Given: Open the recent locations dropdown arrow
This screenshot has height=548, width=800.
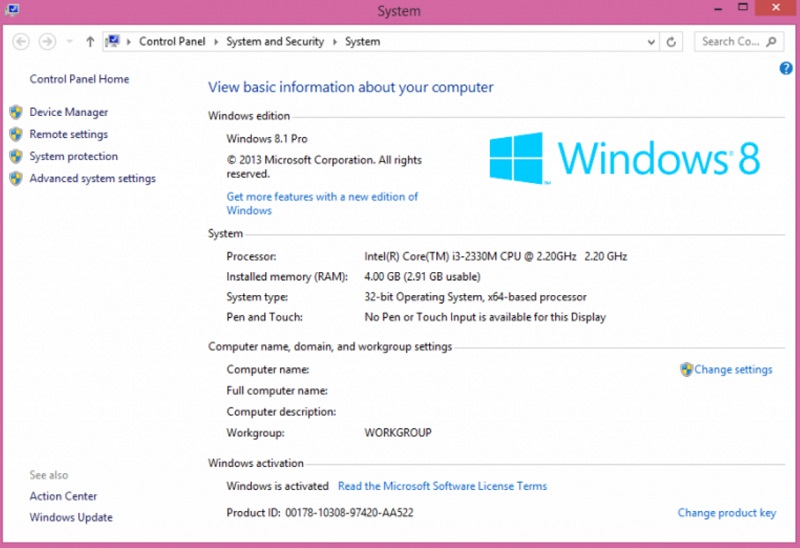Looking at the screenshot, I should click(69, 42).
